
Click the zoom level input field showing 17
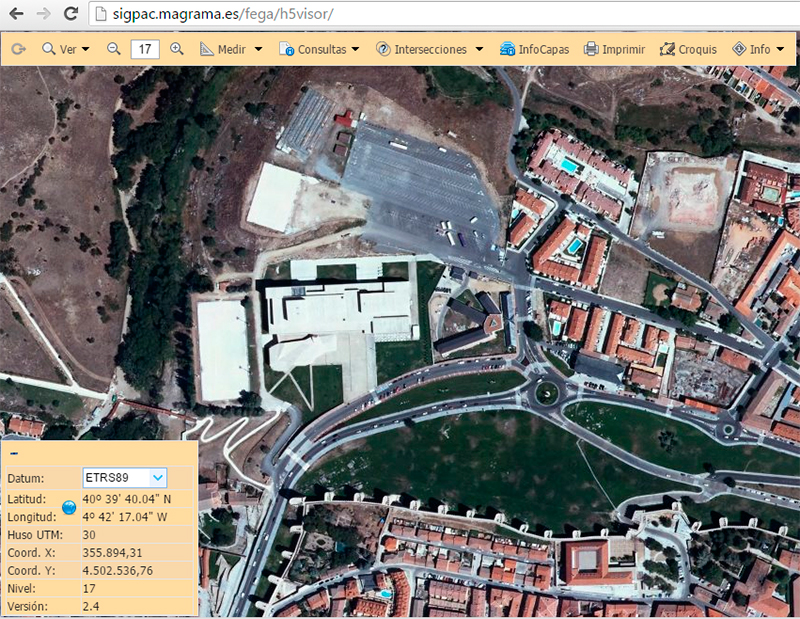click(x=145, y=49)
